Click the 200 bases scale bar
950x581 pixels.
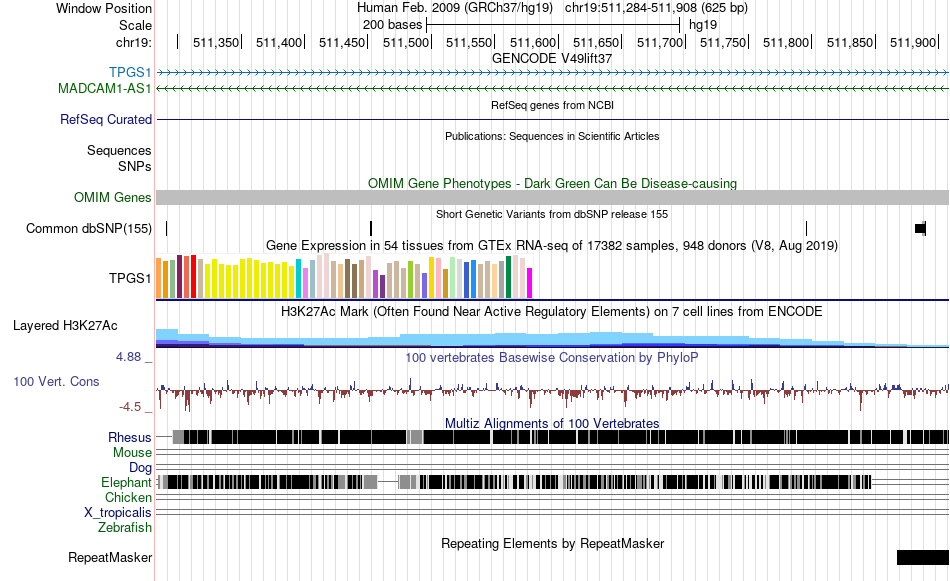553,25
